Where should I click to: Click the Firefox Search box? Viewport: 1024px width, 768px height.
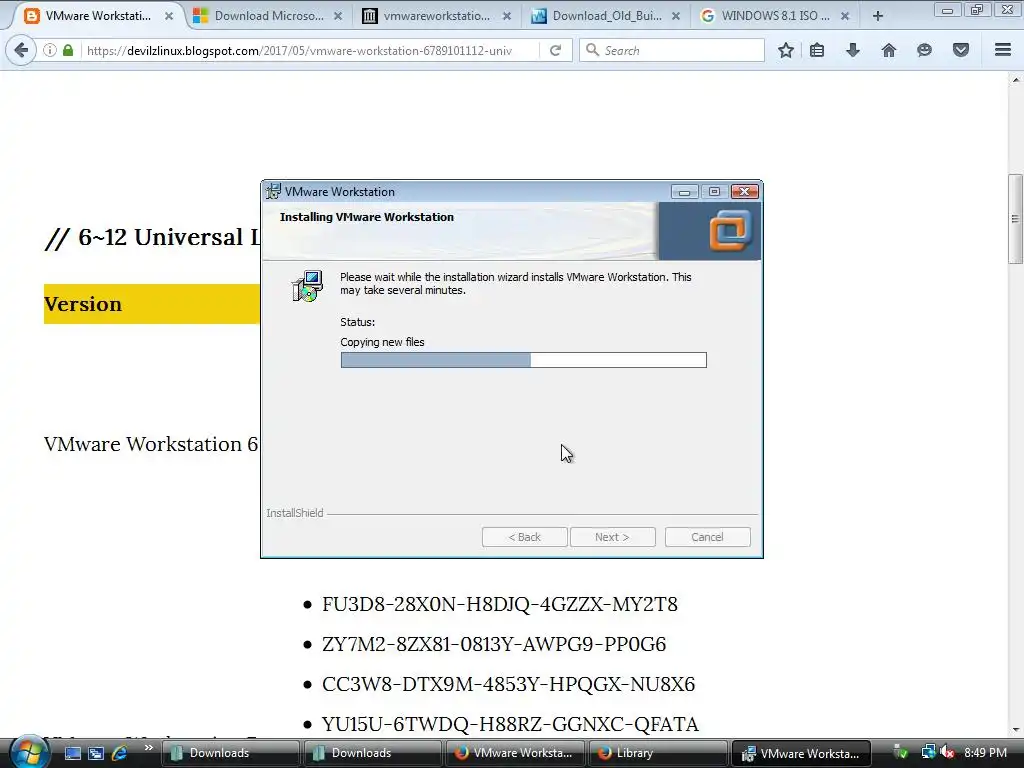tap(672, 50)
